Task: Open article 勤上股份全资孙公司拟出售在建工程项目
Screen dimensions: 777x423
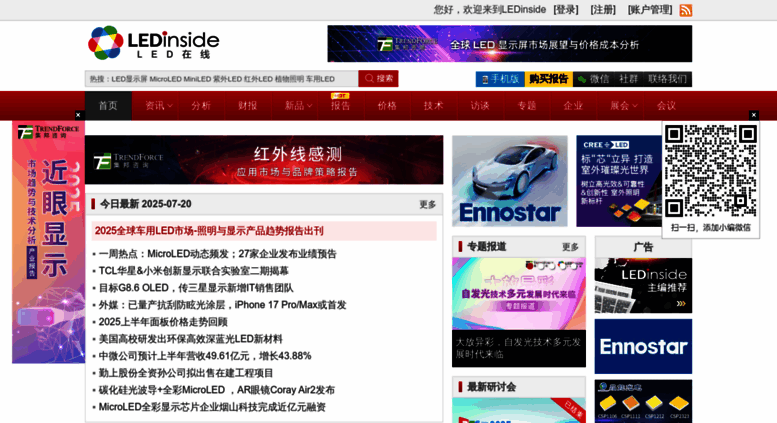Action: [186, 373]
